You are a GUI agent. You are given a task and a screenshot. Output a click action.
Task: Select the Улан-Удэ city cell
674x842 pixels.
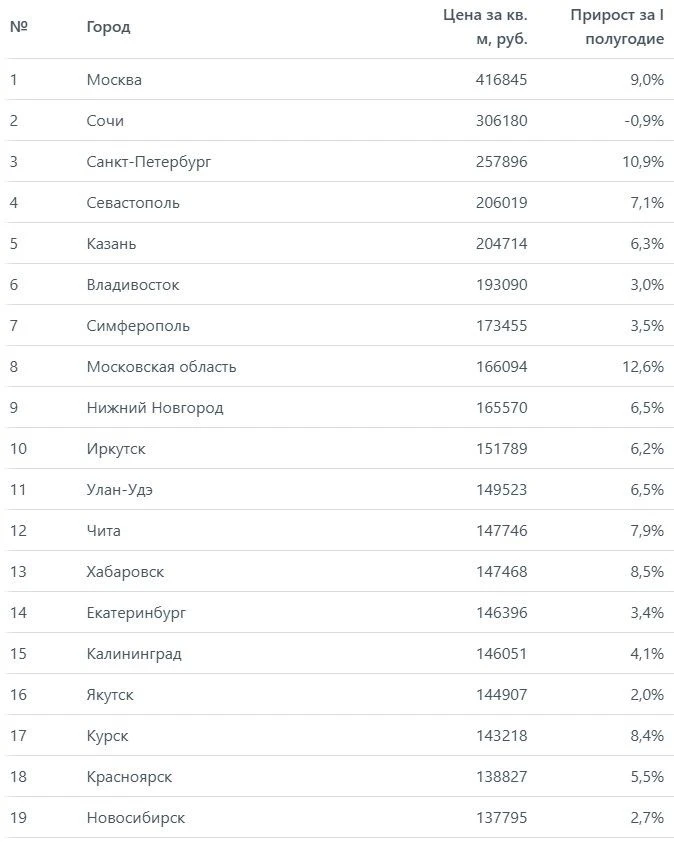(119, 490)
